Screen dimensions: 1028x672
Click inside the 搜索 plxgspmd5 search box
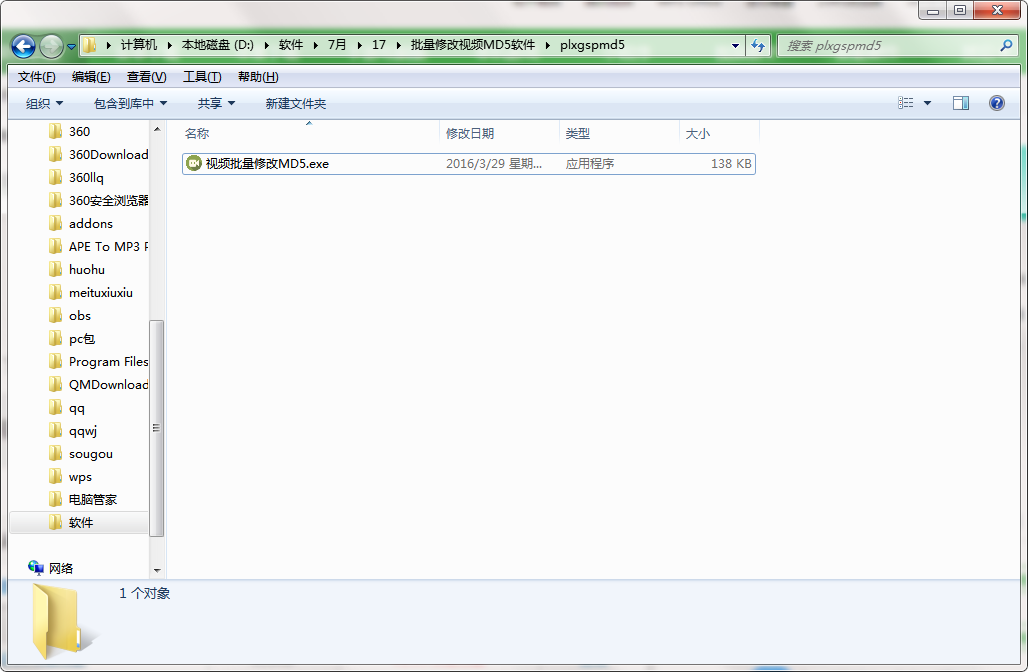(888, 45)
